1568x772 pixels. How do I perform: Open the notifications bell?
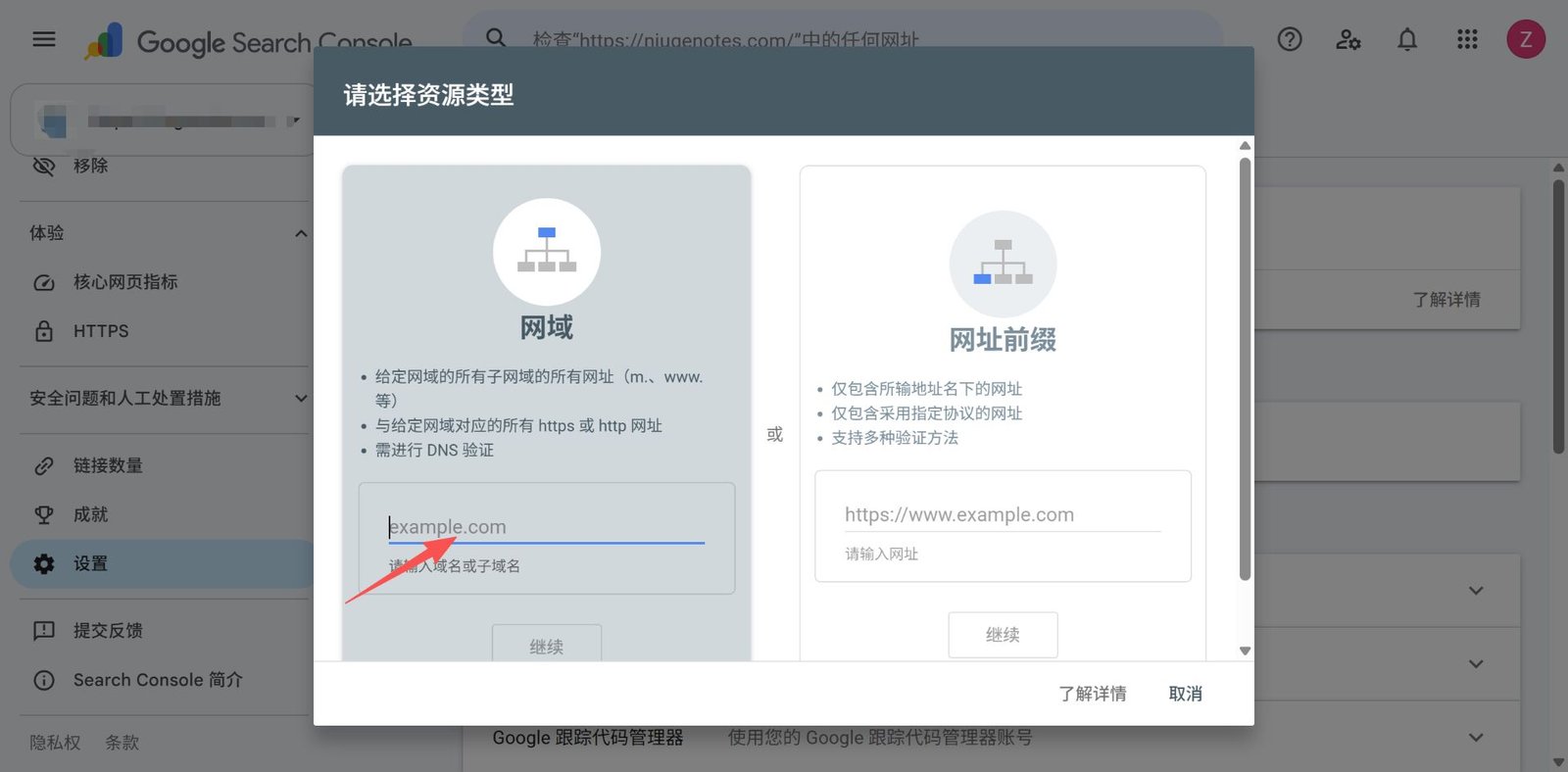pyautogui.click(x=1407, y=39)
